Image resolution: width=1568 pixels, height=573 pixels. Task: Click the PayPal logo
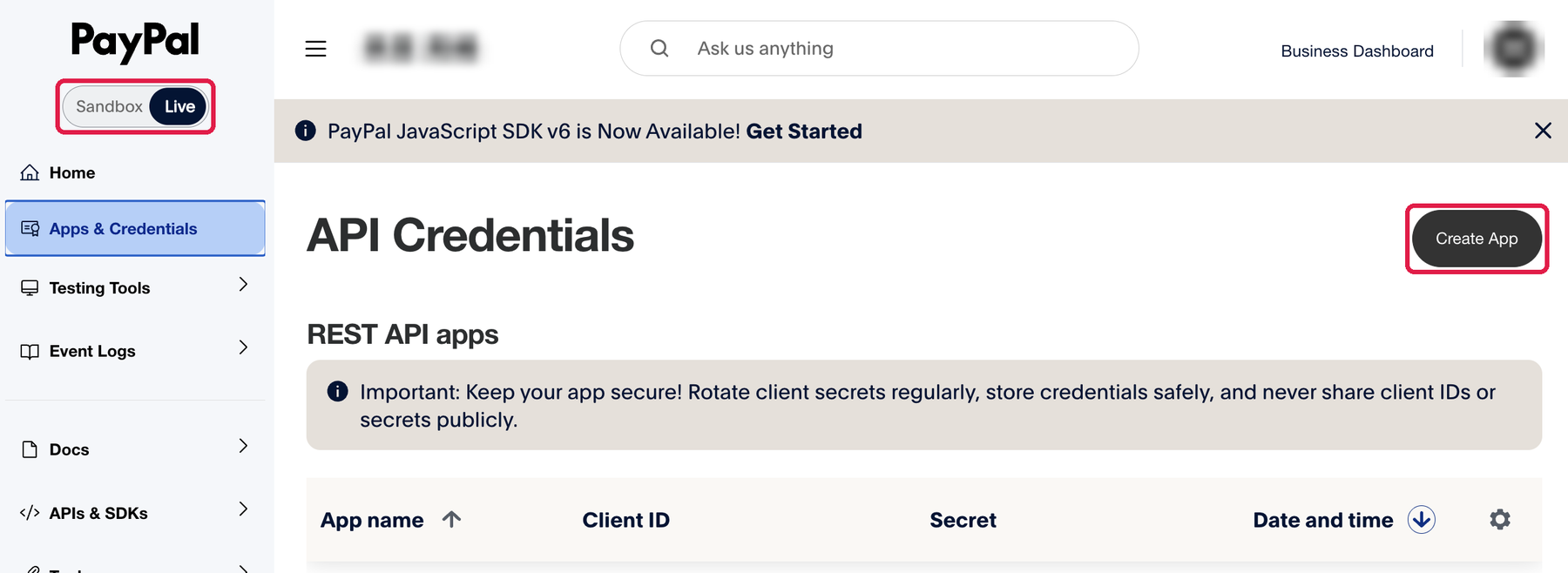(135, 42)
